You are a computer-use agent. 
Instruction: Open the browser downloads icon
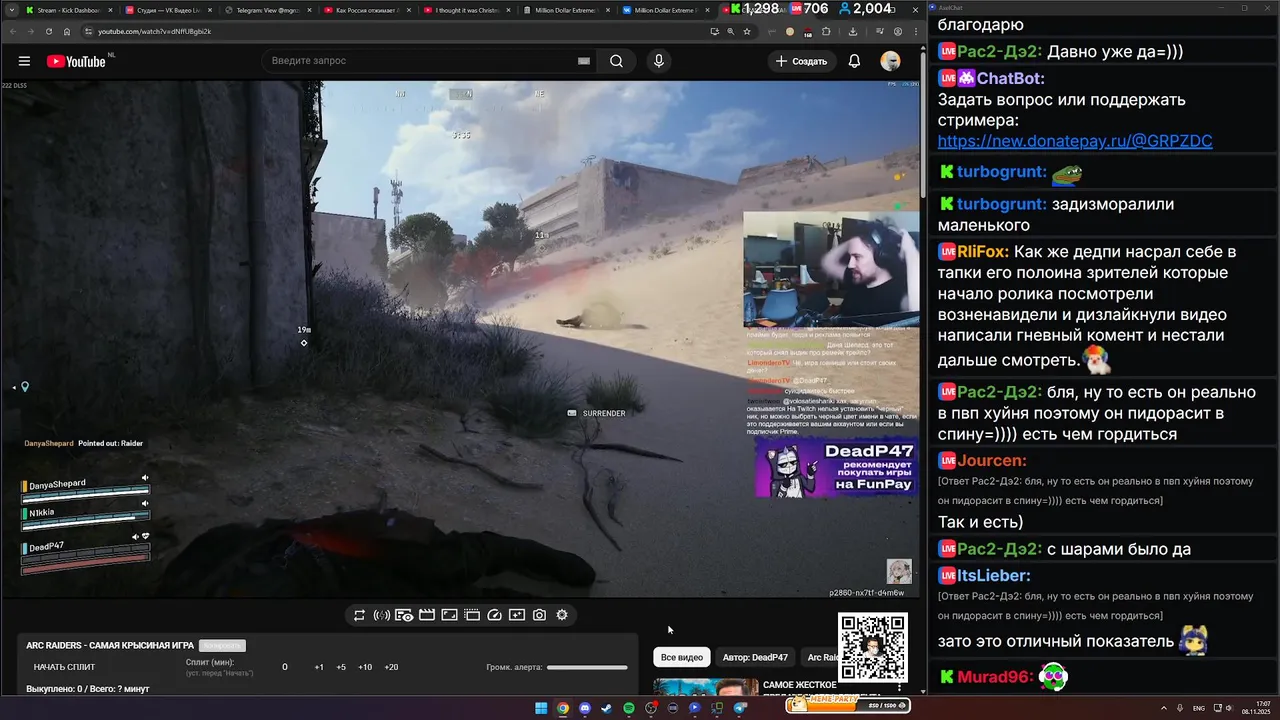click(x=852, y=31)
